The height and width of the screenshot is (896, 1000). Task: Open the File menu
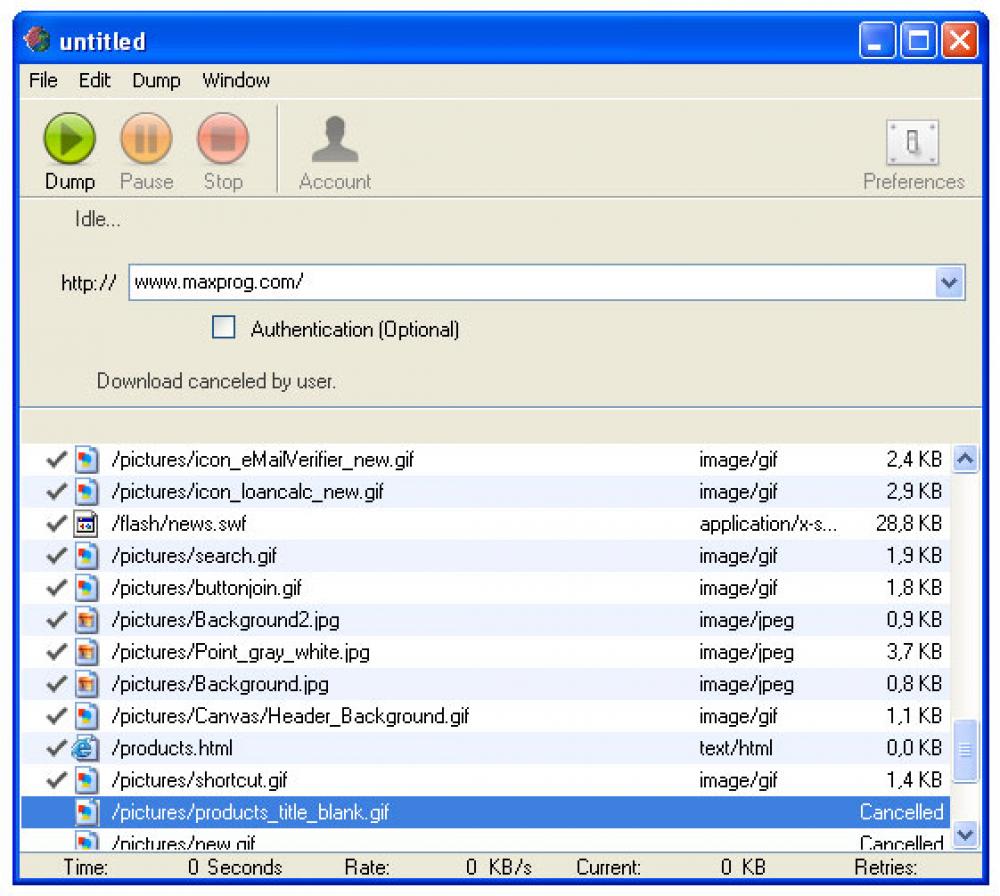pos(42,81)
